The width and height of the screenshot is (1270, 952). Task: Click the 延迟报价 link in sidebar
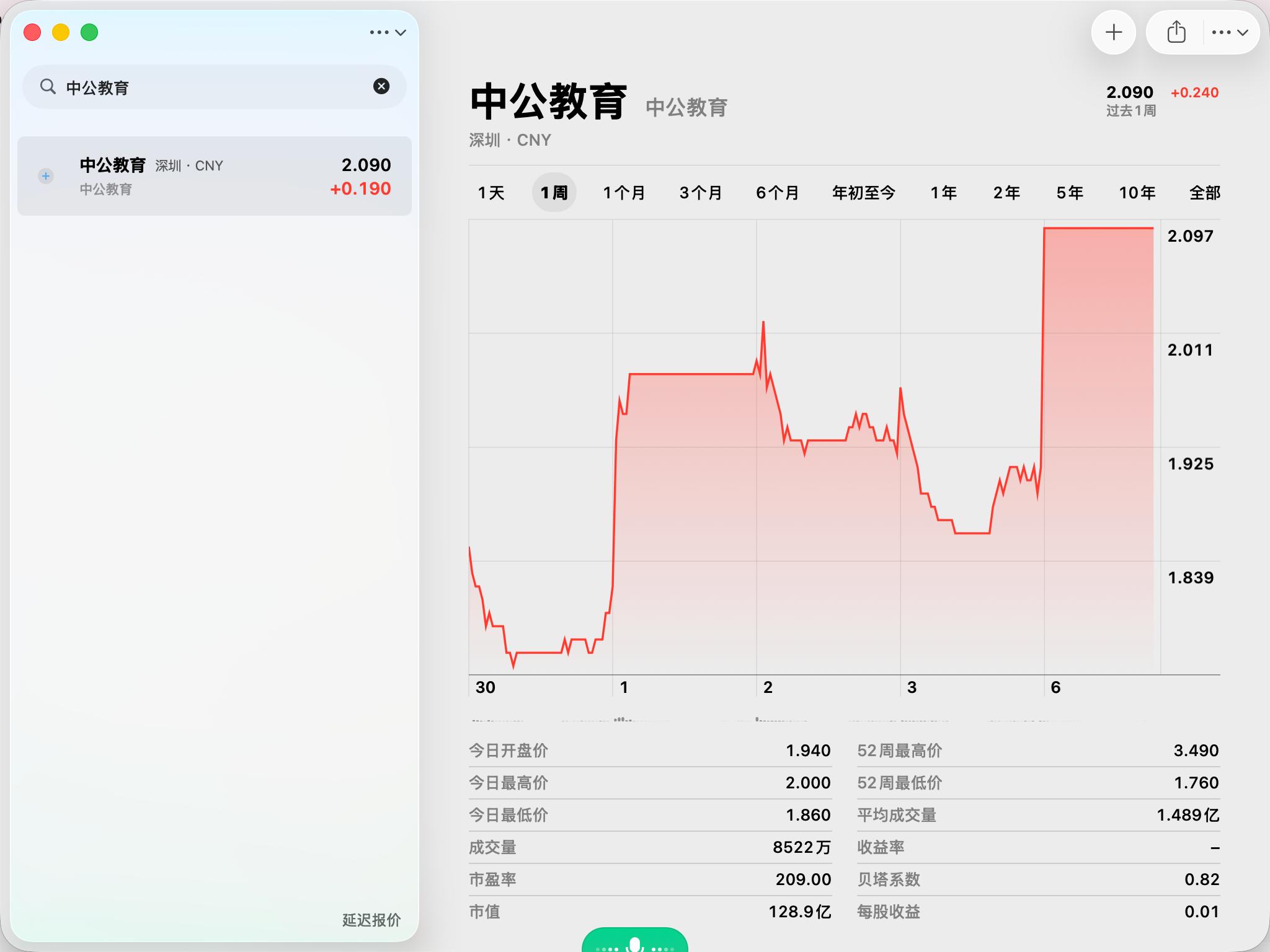click(371, 920)
